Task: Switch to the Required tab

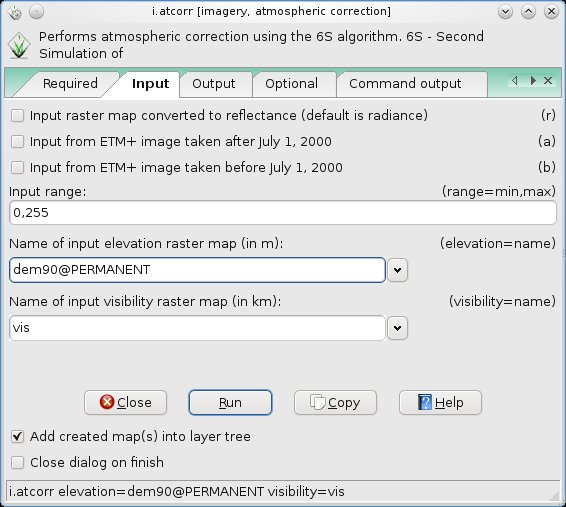Action: pyautogui.click(x=70, y=84)
